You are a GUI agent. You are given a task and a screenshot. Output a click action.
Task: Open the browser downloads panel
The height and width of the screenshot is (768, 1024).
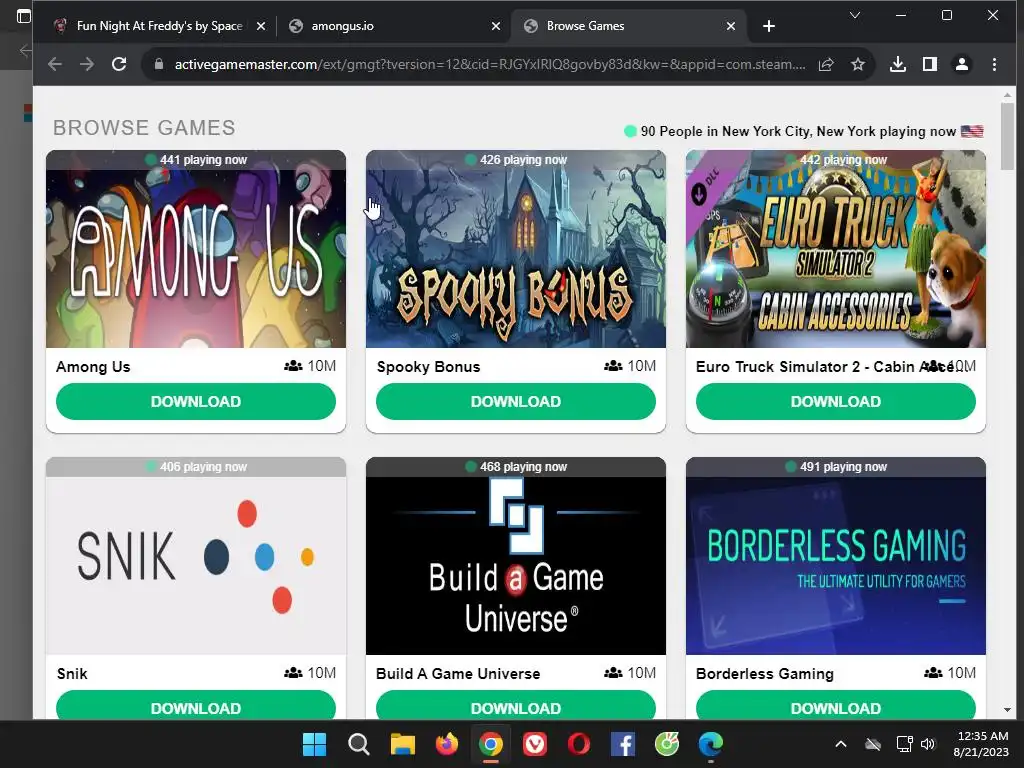898,64
